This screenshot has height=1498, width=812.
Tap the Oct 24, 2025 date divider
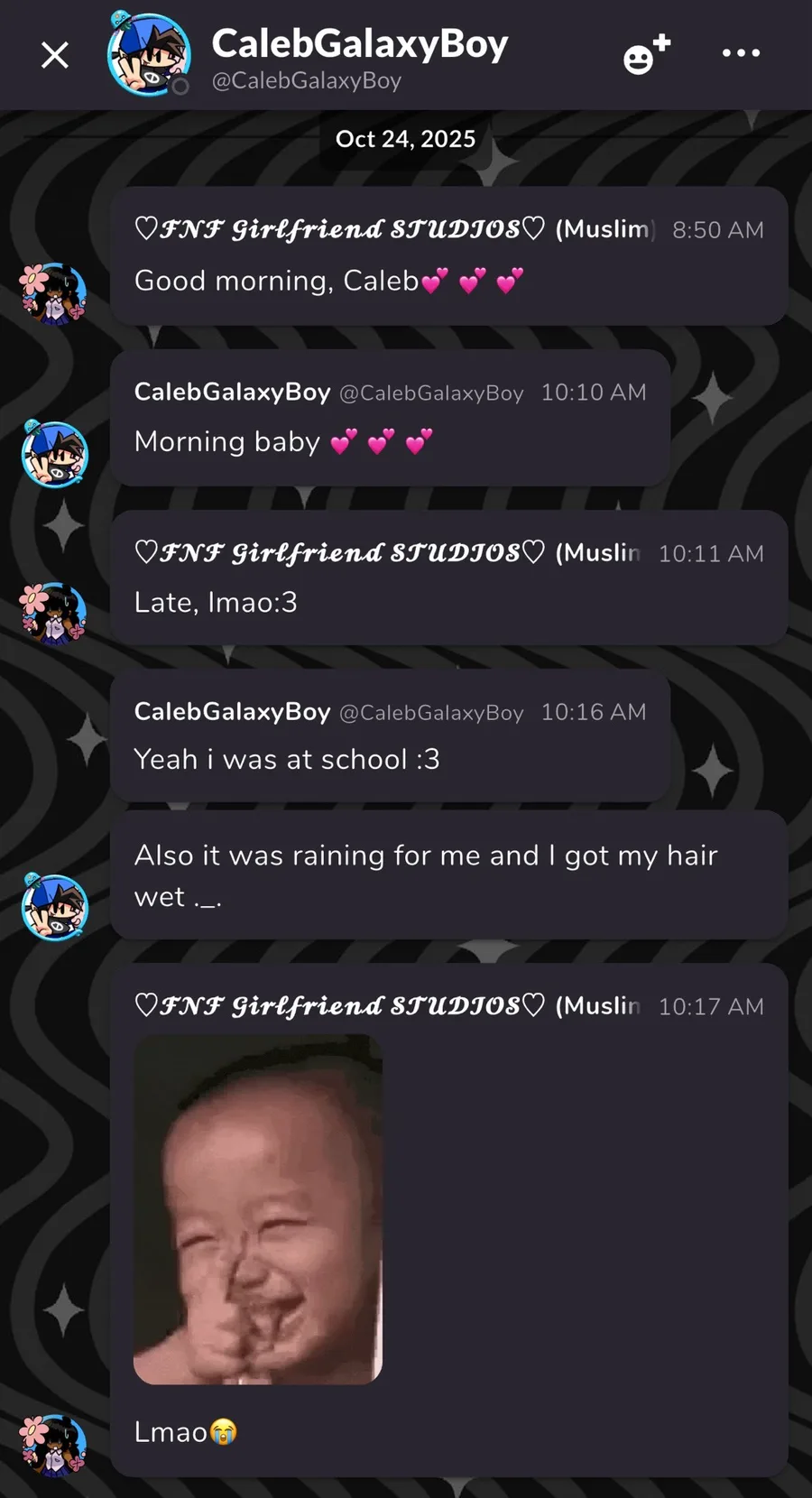point(405,139)
